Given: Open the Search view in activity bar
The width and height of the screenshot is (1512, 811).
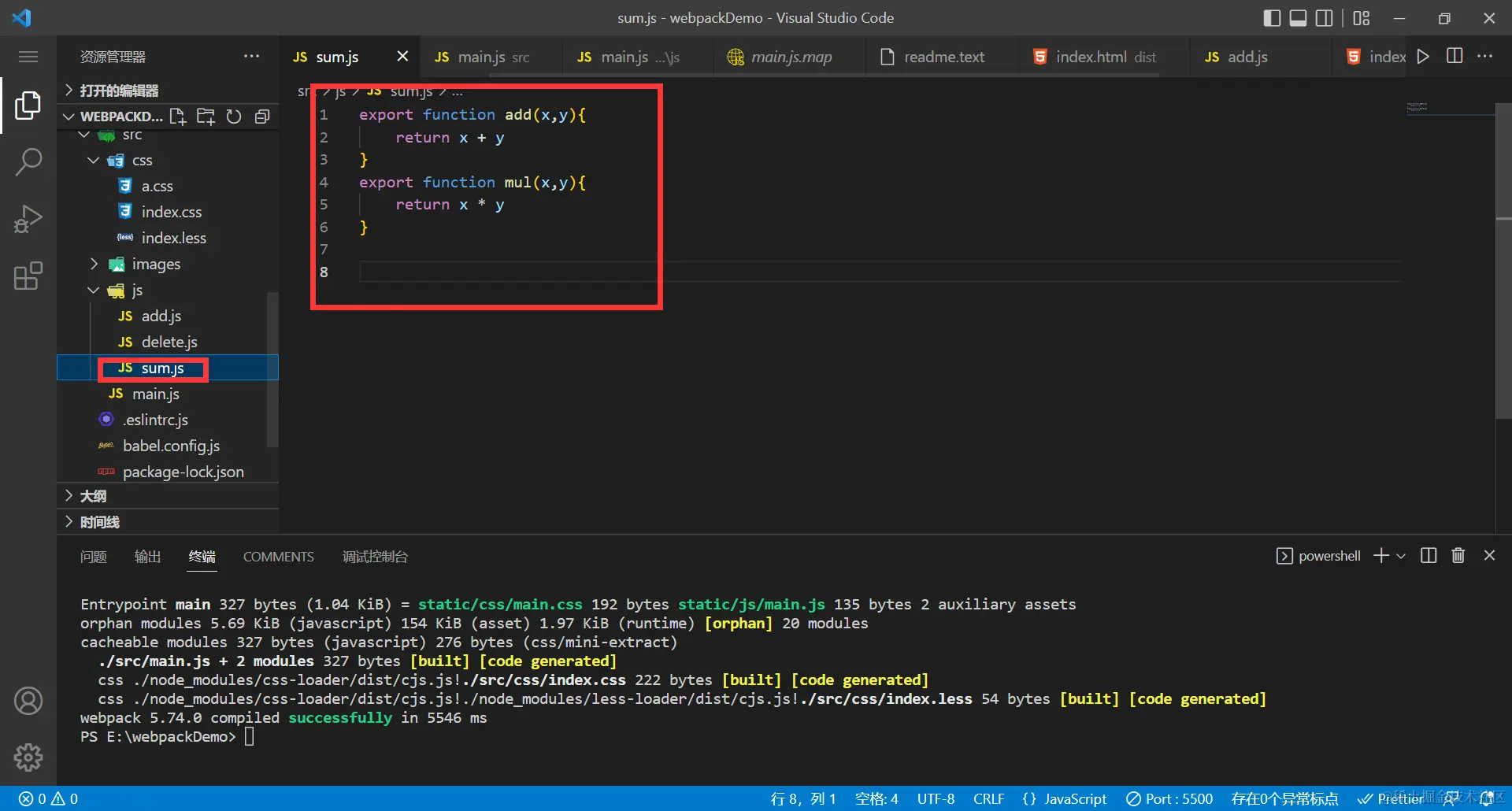Looking at the screenshot, I should tap(28, 162).
